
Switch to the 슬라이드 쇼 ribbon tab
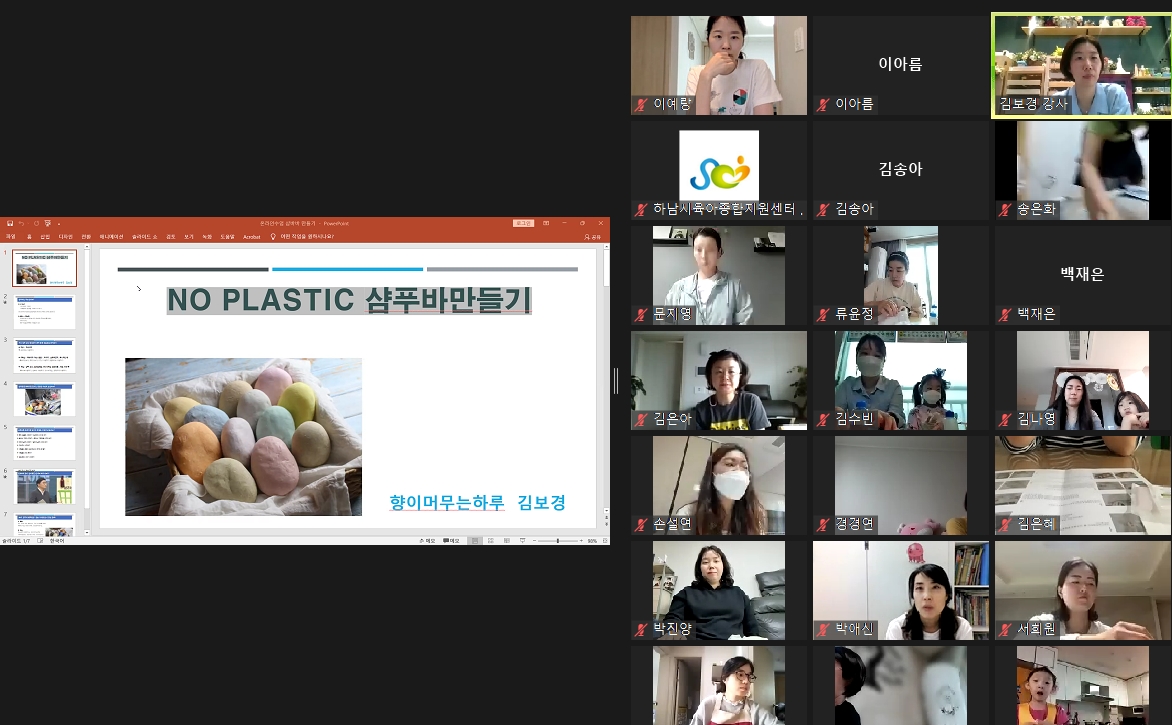pos(144,237)
